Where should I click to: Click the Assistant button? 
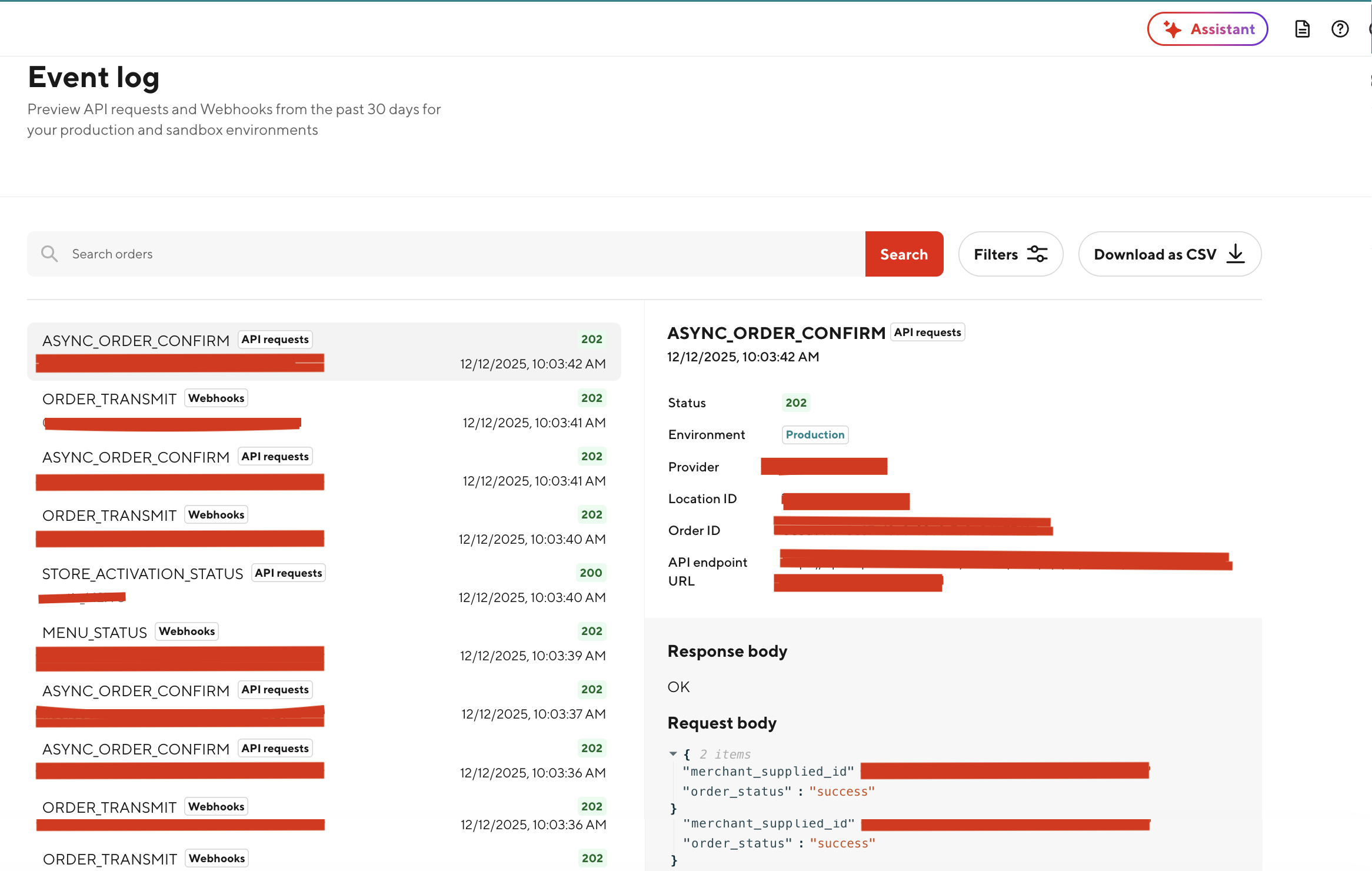point(1207,29)
